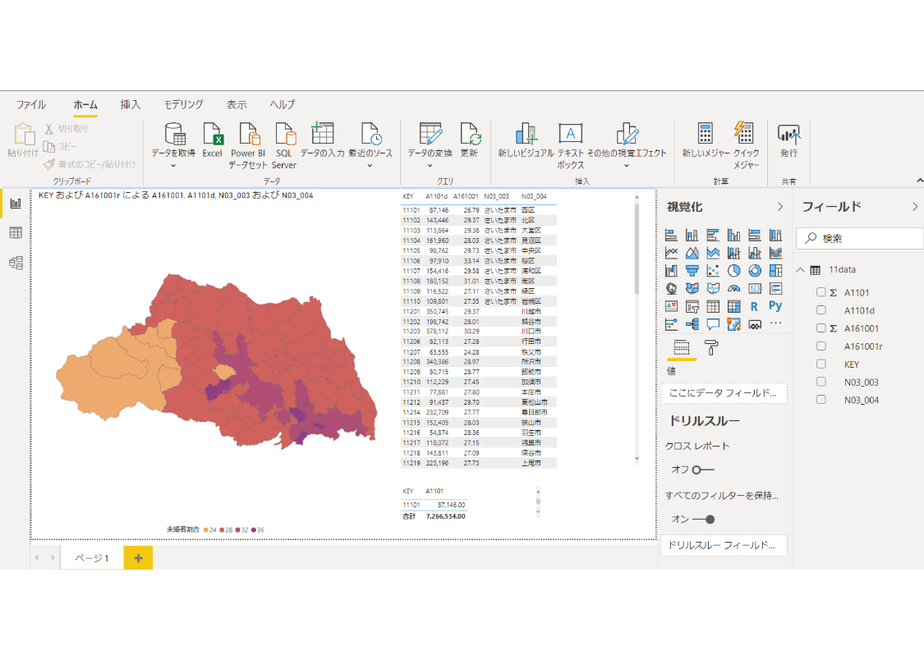Switch to Model view in left sidebar
Screen dimensions: 924x660
[16, 262]
